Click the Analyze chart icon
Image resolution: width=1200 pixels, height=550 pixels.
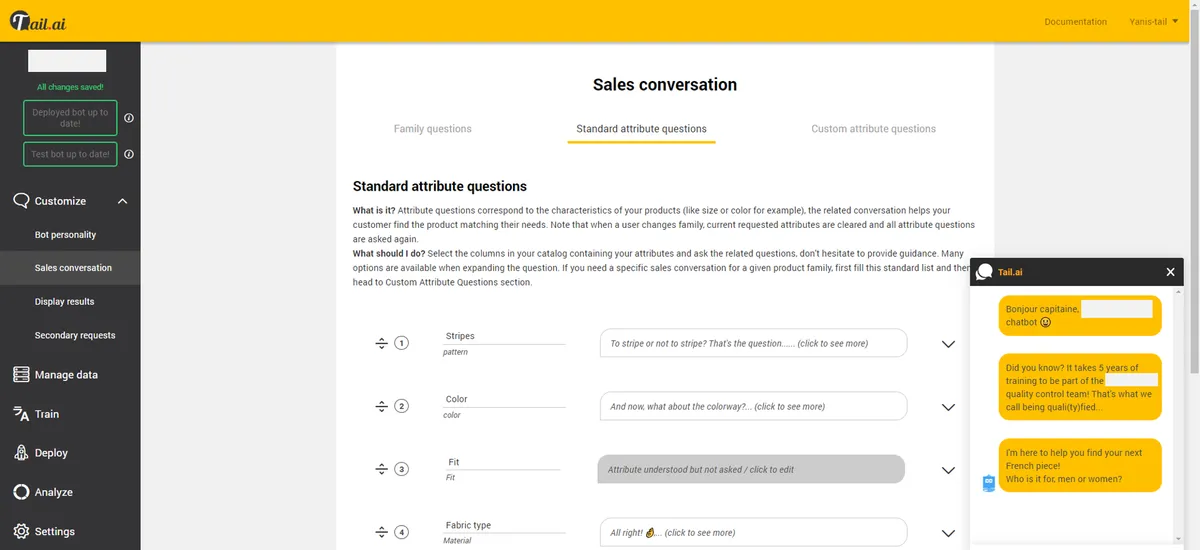pyautogui.click(x=20, y=492)
